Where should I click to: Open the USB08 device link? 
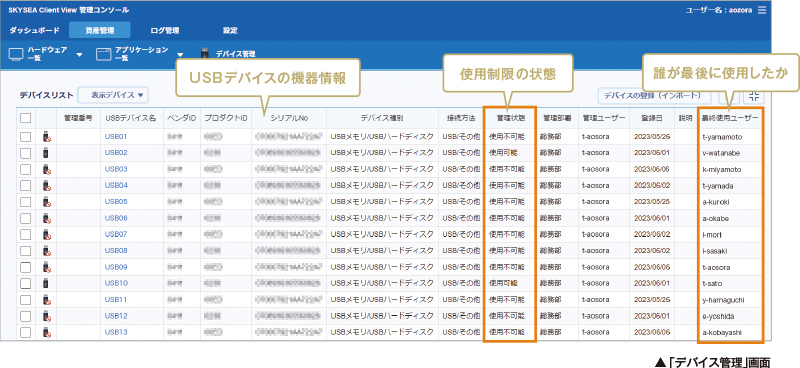(116, 251)
